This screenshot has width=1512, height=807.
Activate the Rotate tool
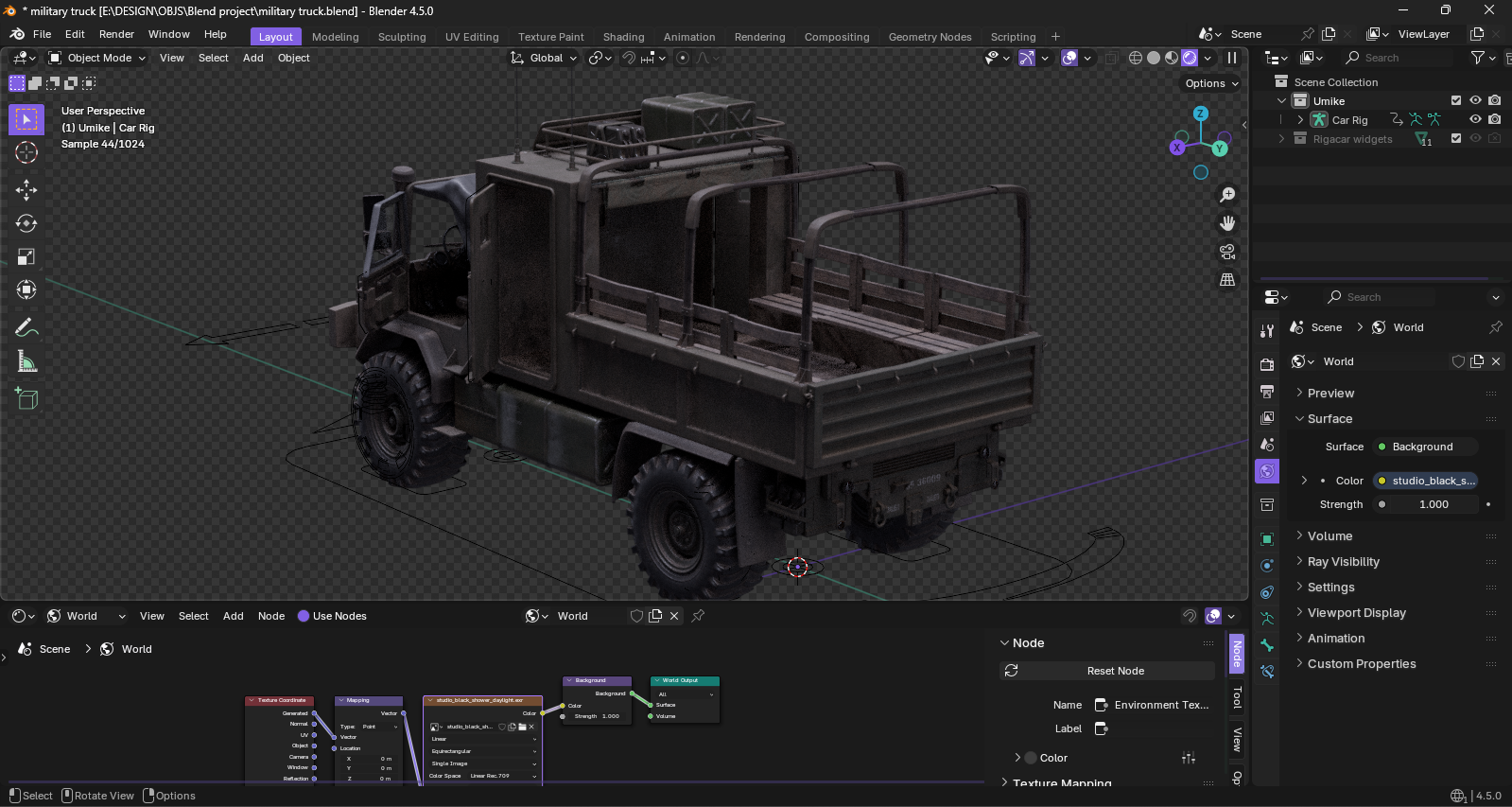click(26, 223)
